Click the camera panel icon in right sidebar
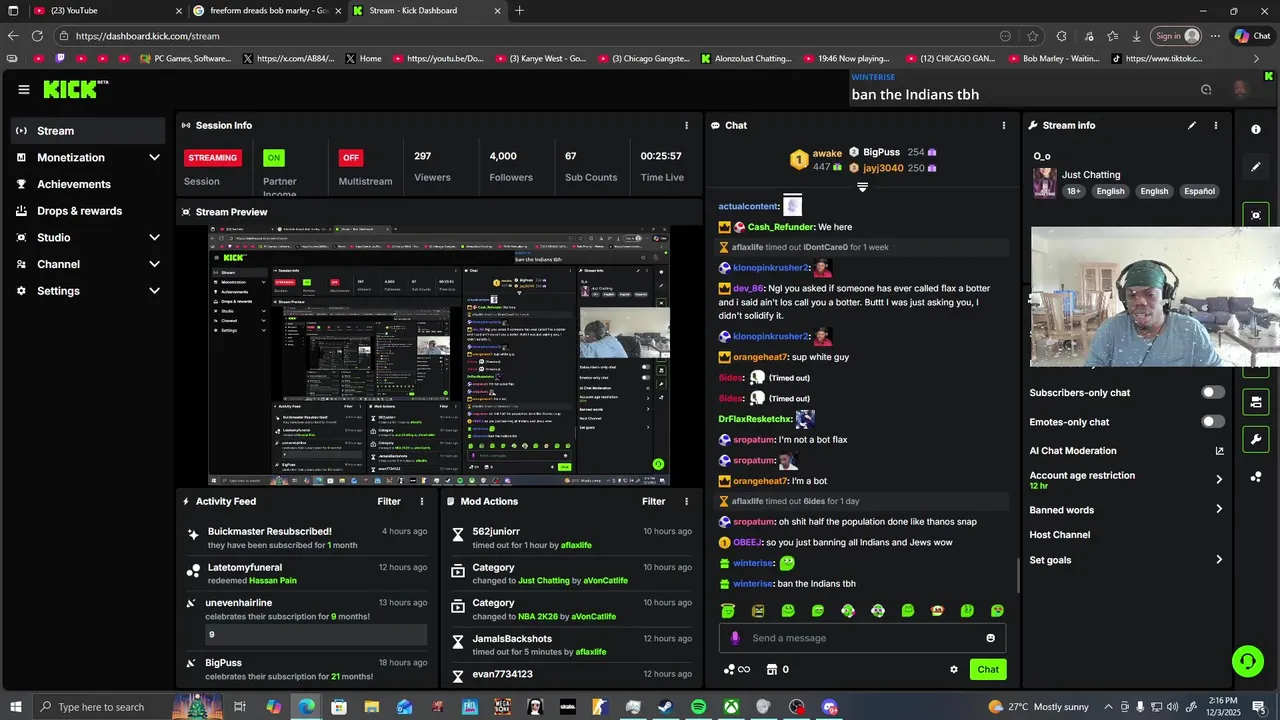 coord(1256,402)
